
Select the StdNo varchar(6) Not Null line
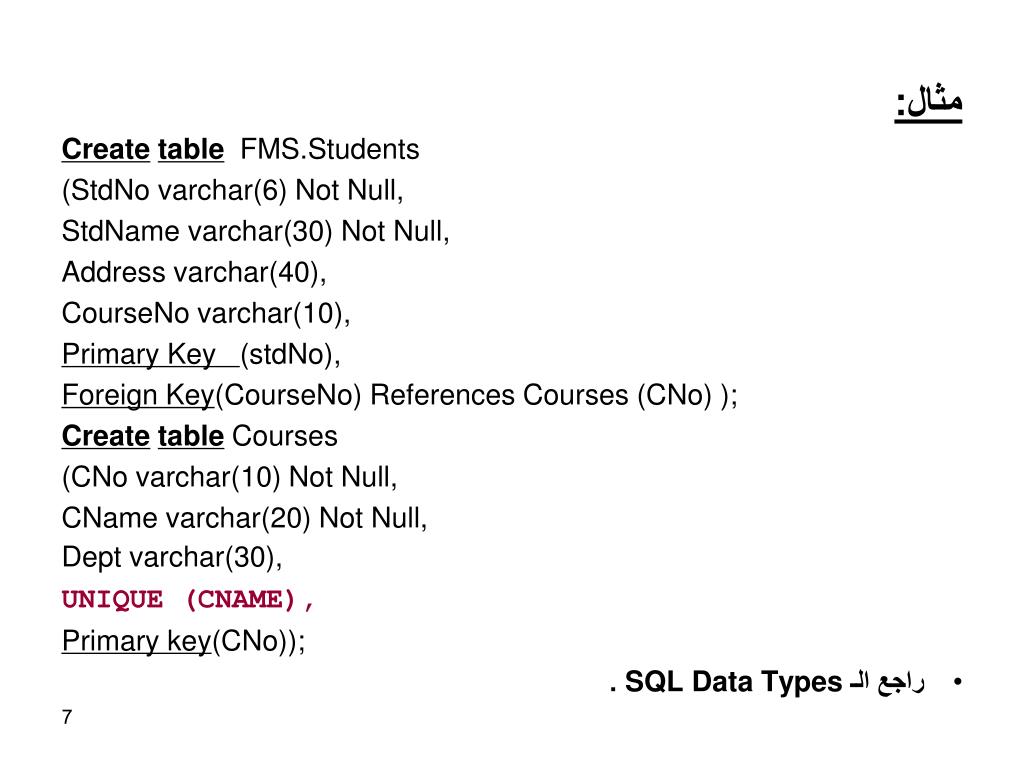(x=232, y=191)
